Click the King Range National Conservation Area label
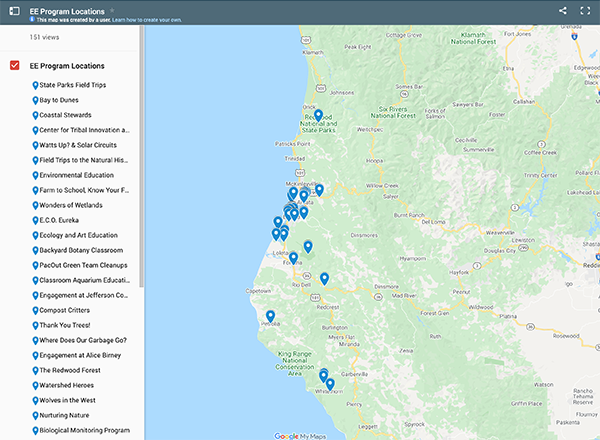The height and width of the screenshot is (440, 600). (x=295, y=363)
